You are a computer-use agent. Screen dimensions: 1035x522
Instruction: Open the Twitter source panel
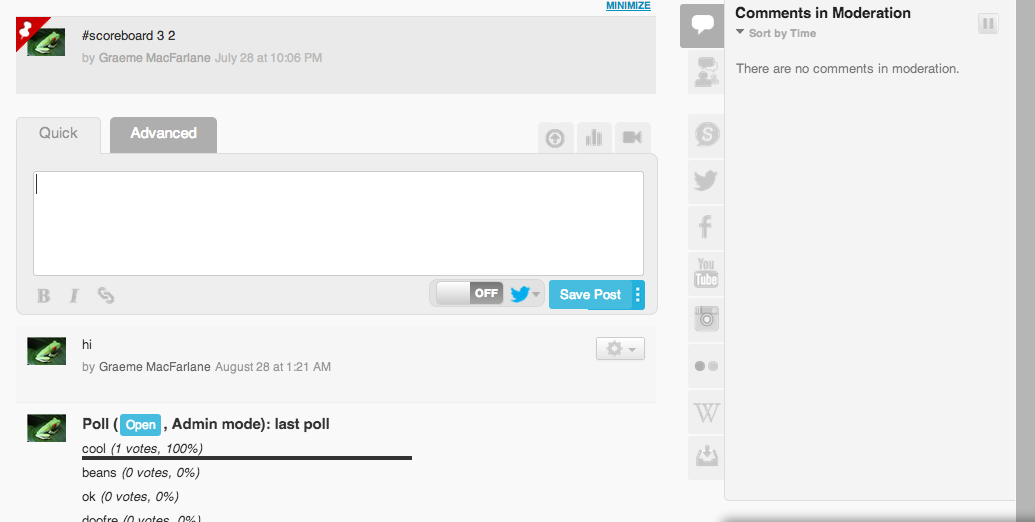(706, 180)
